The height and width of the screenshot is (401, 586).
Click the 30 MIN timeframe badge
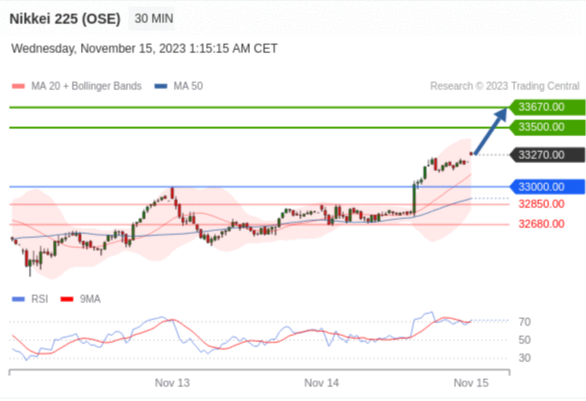[x=153, y=18]
